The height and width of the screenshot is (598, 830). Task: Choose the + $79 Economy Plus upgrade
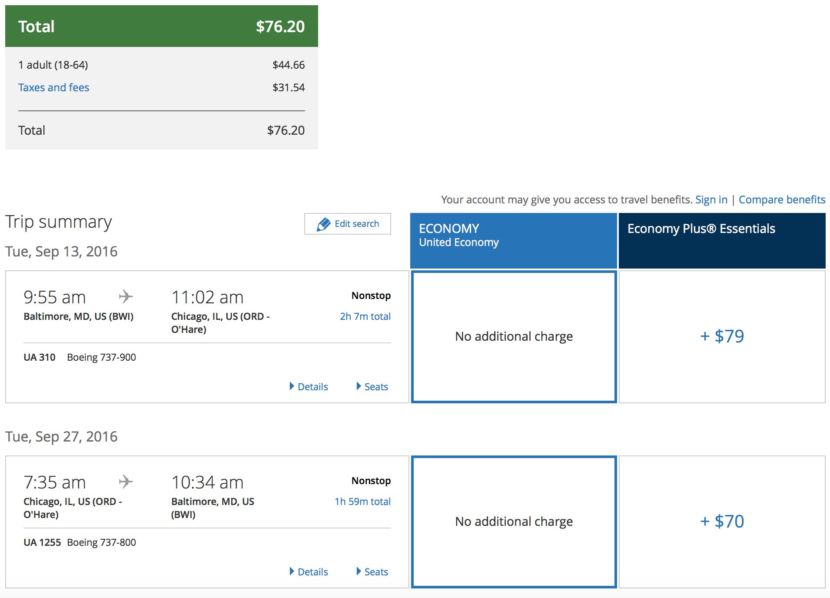click(722, 337)
